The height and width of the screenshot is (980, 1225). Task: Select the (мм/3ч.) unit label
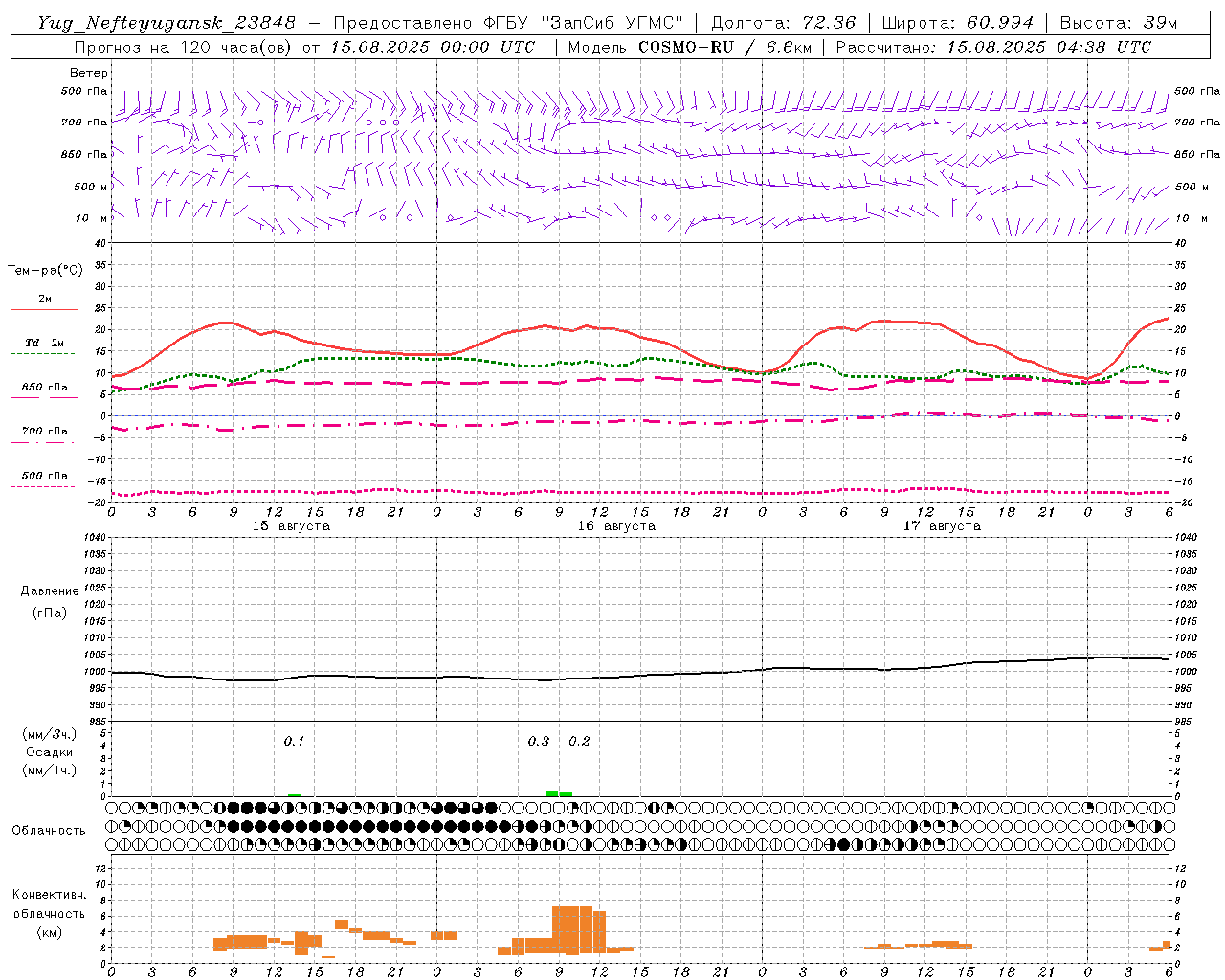50,734
